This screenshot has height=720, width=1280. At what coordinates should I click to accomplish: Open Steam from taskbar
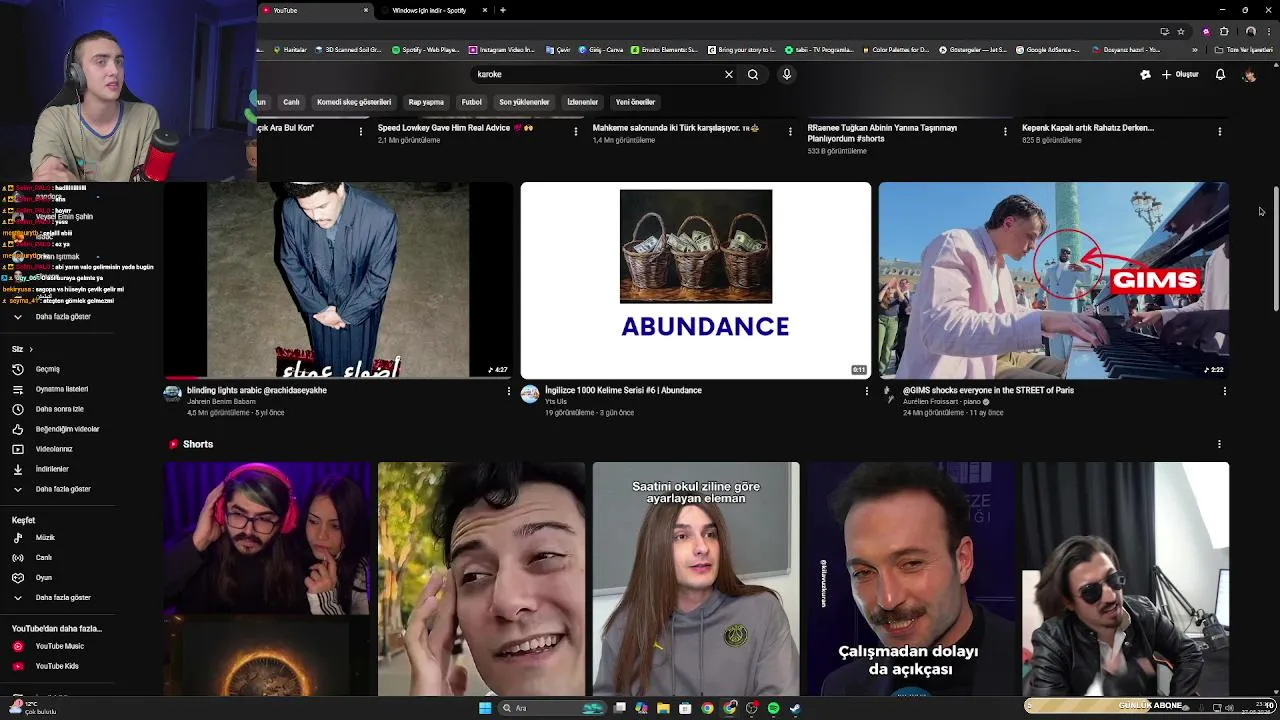click(795, 708)
